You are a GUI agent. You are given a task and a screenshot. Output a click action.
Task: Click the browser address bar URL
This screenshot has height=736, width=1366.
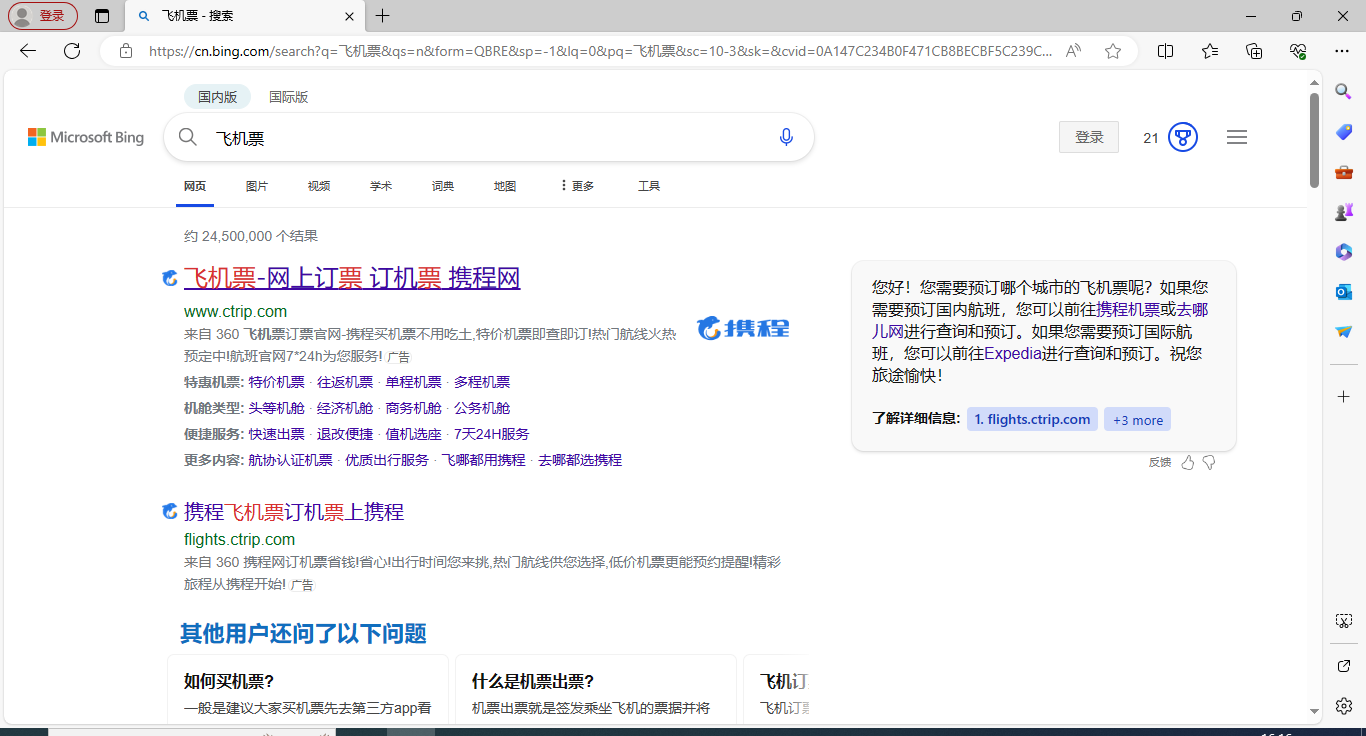pos(600,51)
